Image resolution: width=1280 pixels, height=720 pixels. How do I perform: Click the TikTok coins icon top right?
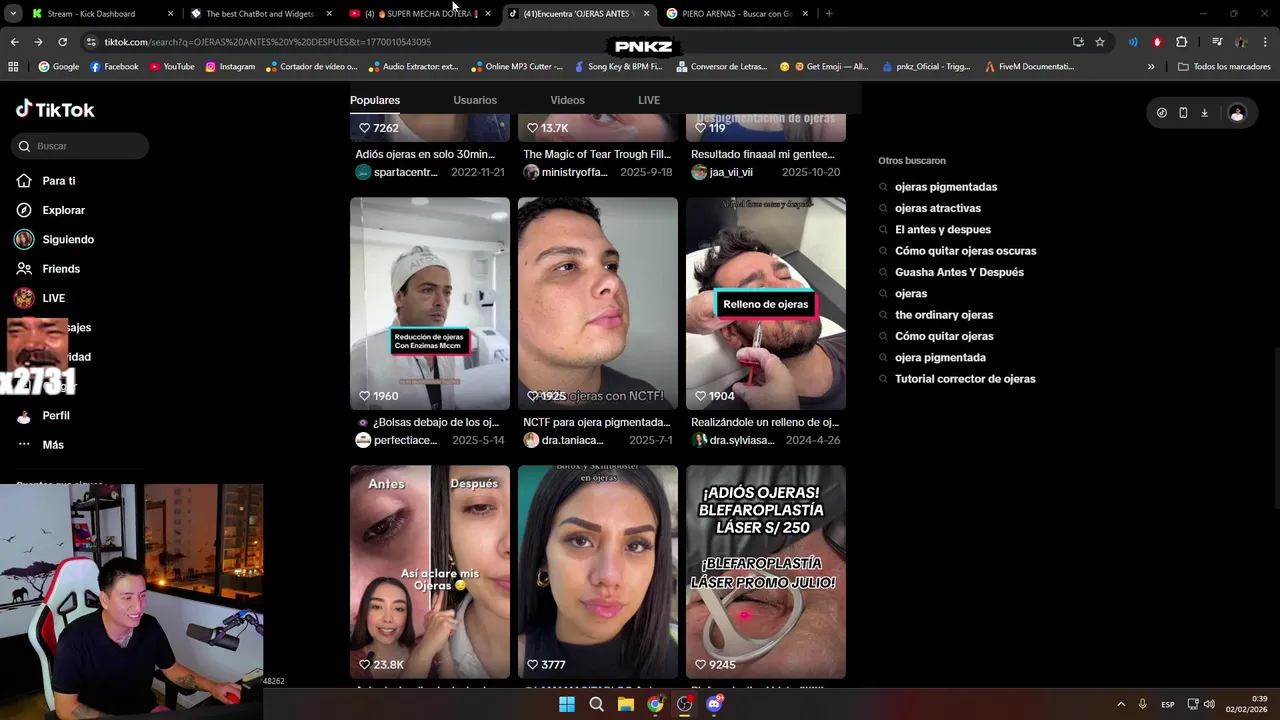1161,113
